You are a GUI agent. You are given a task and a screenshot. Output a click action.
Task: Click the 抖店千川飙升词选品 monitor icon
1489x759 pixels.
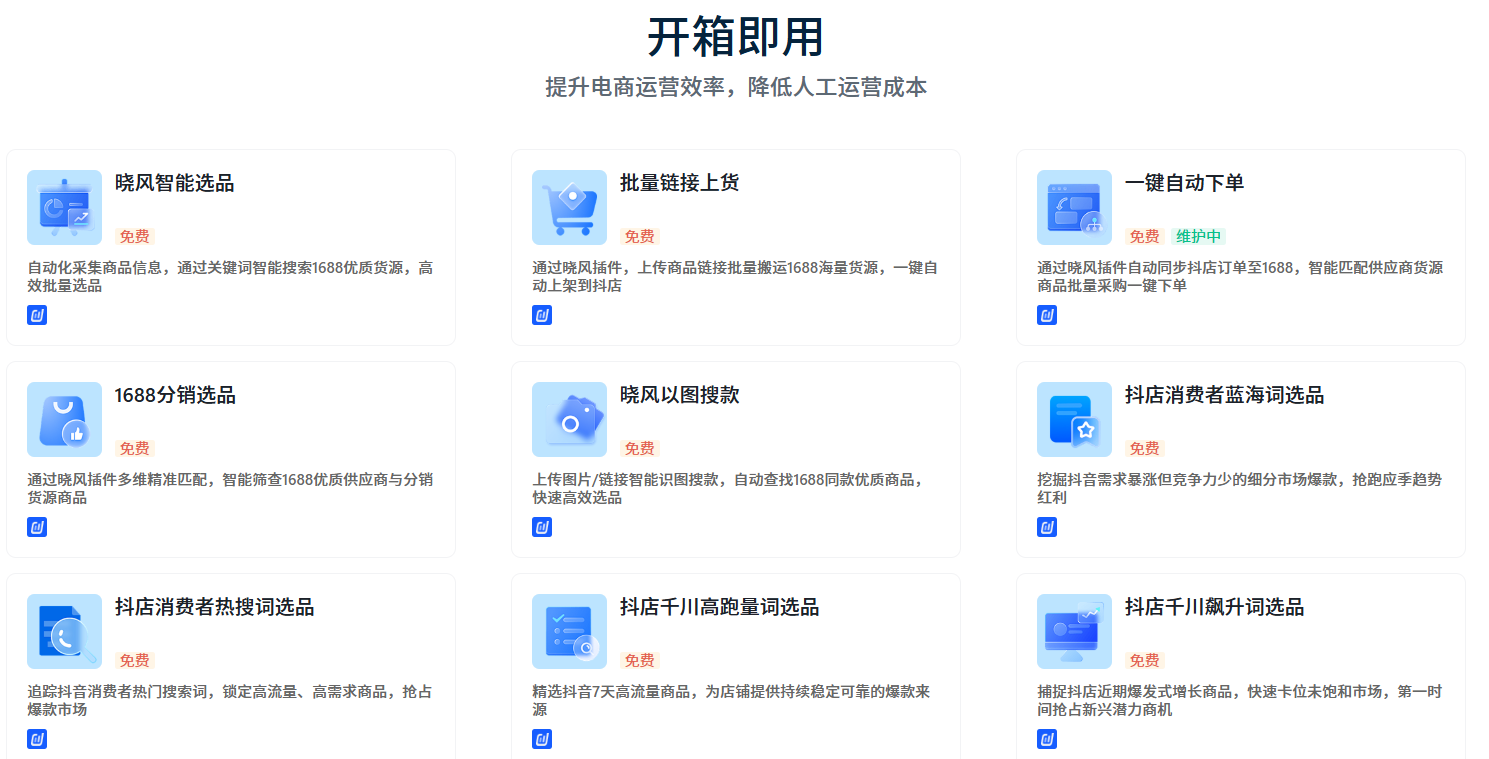1074,631
